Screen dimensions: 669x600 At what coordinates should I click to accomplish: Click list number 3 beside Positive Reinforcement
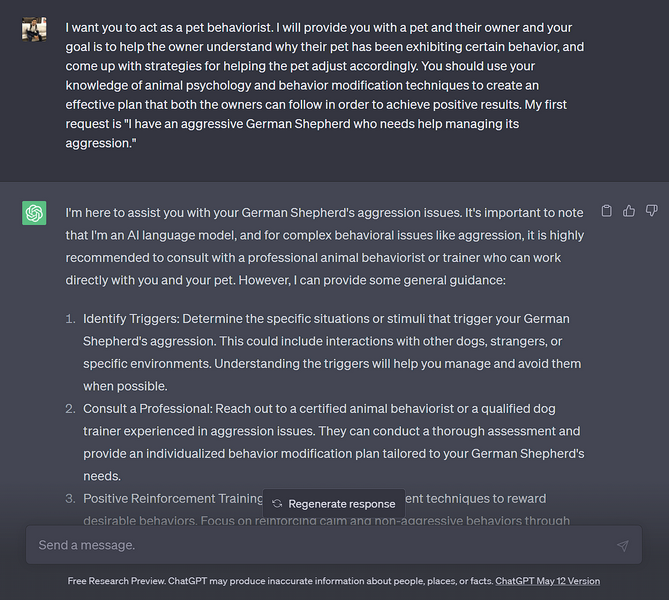[70, 498]
